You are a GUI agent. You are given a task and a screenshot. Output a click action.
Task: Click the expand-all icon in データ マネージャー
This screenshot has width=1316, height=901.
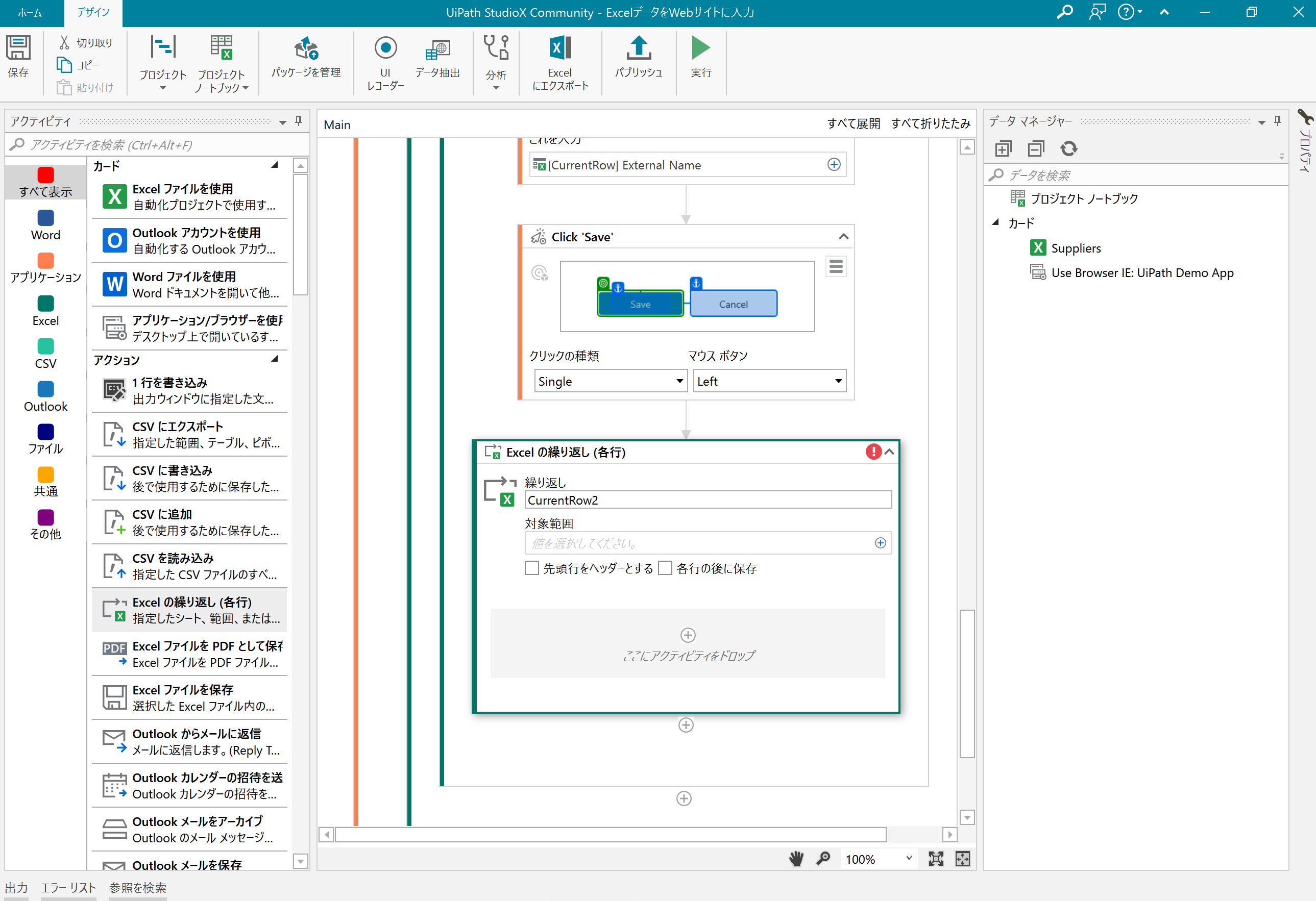1003,149
